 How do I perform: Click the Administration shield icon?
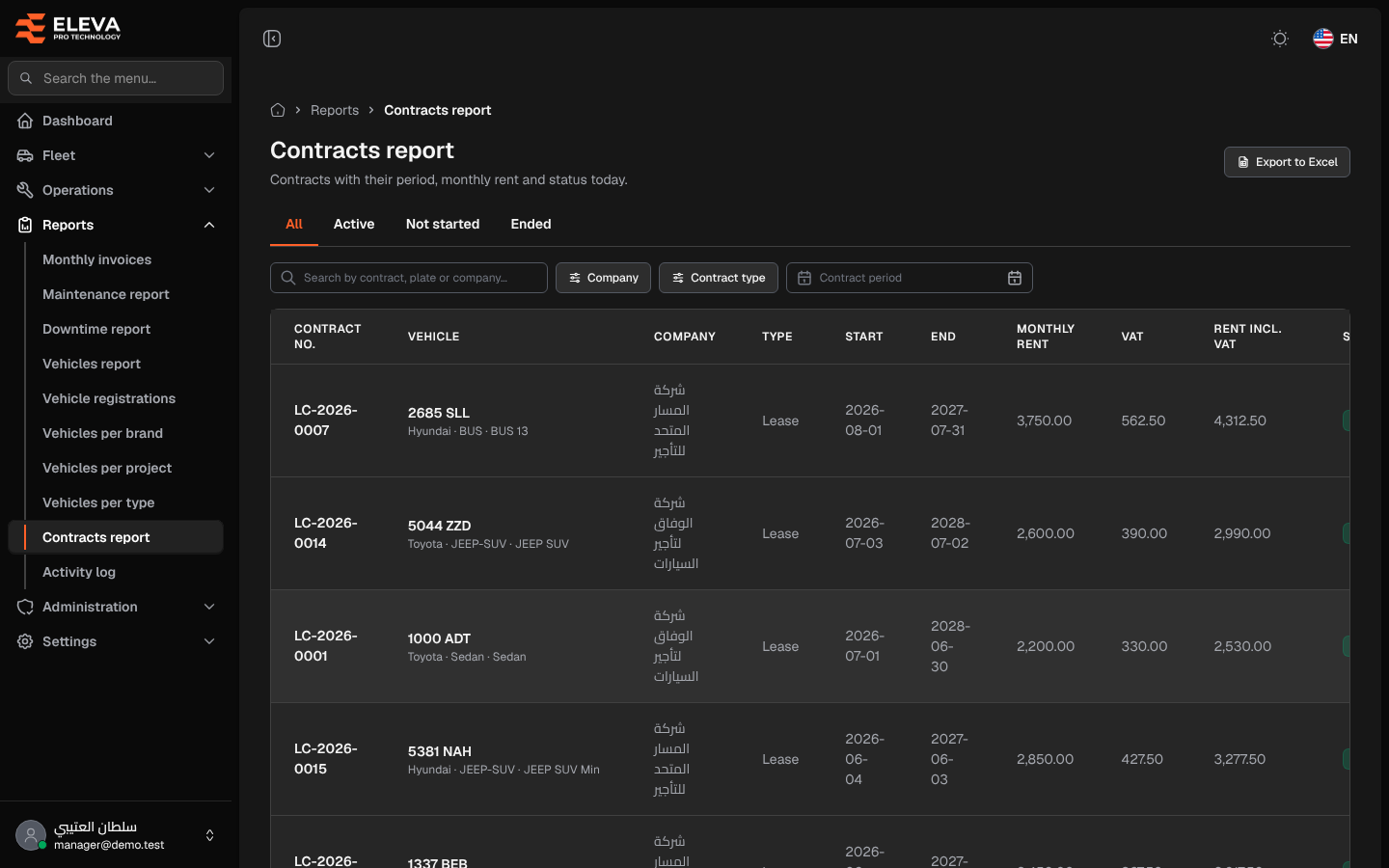coord(25,607)
